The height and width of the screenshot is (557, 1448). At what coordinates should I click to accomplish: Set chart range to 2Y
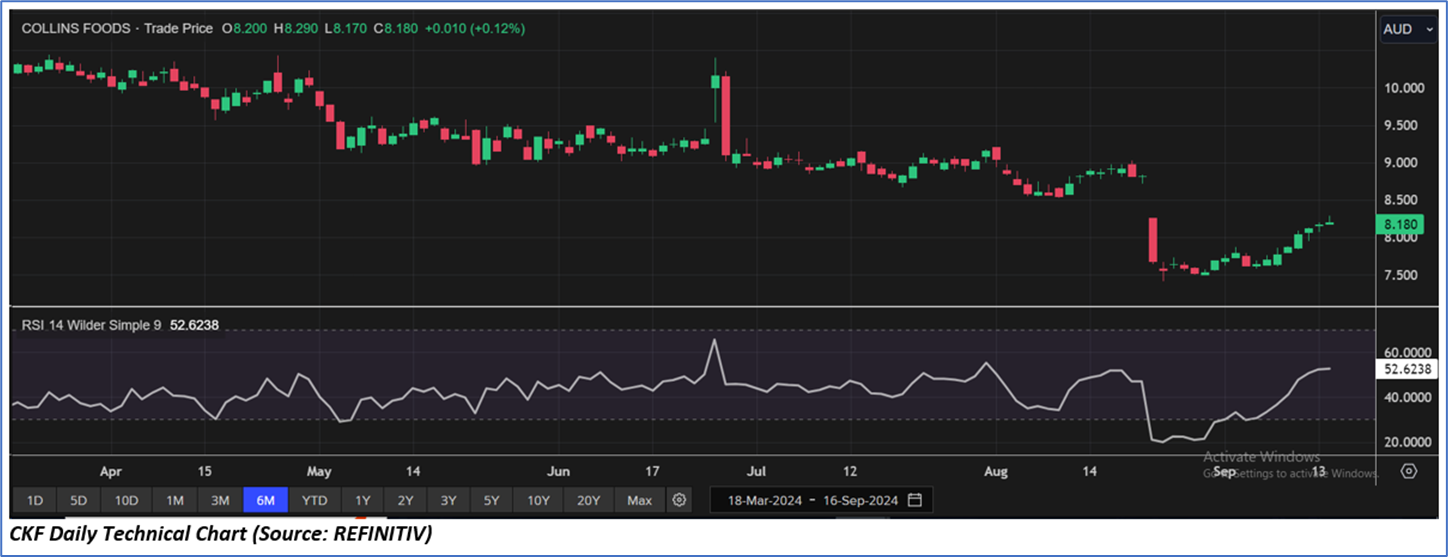click(x=405, y=500)
